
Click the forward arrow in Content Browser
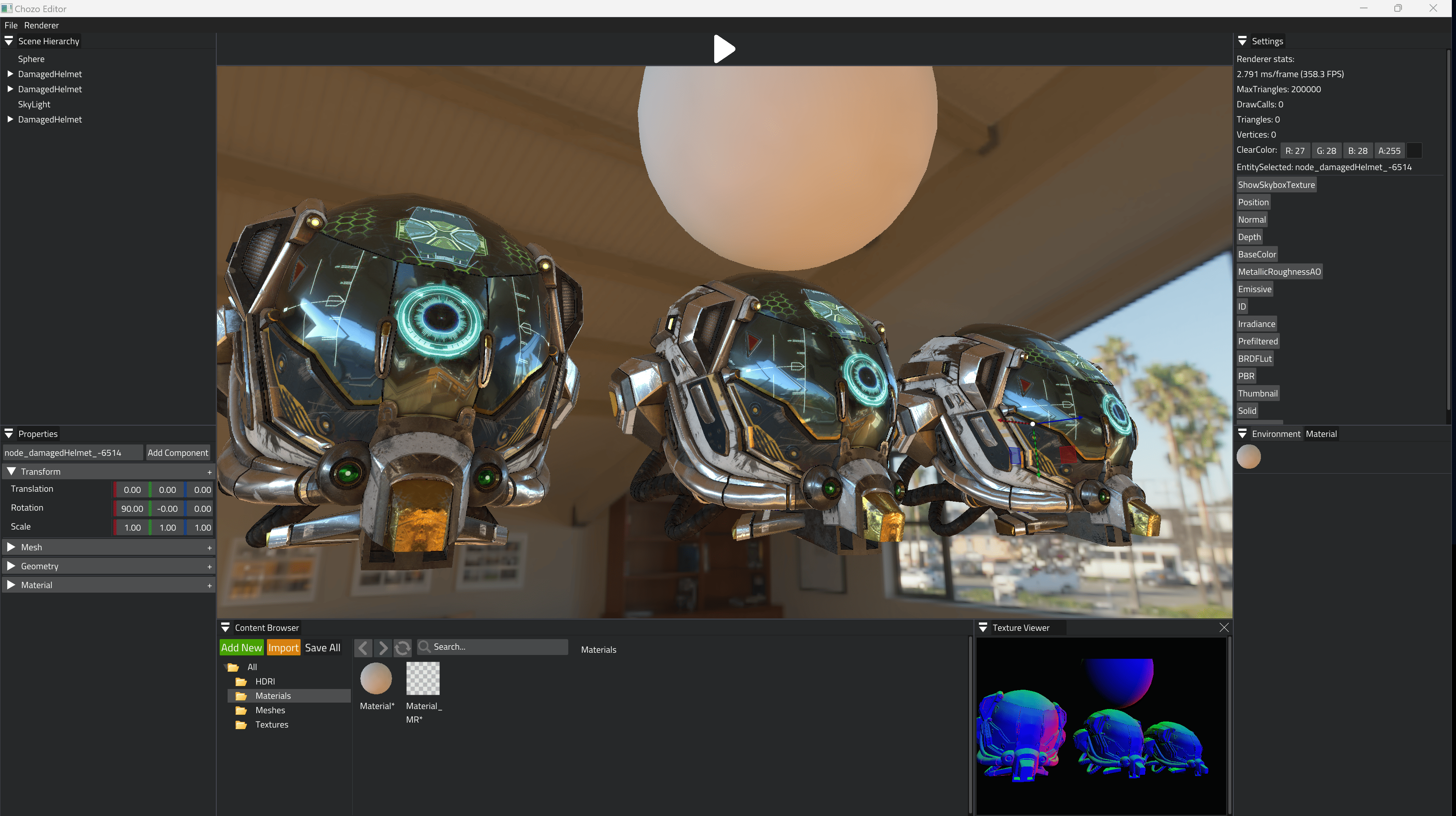tap(383, 647)
